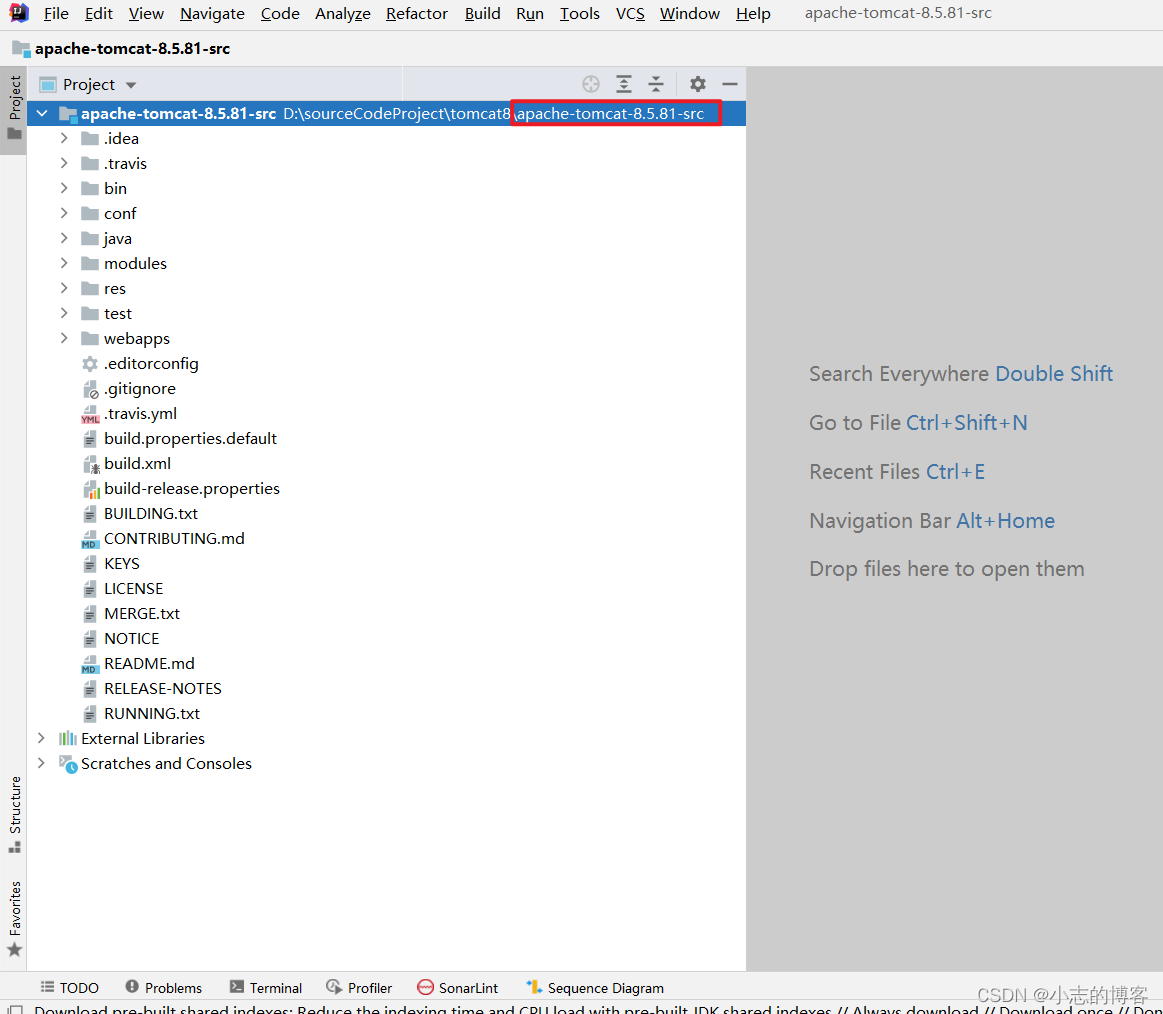This screenshot has height=1014, width=1163.
Task: Open the File menu
Action: pos(56,13)
